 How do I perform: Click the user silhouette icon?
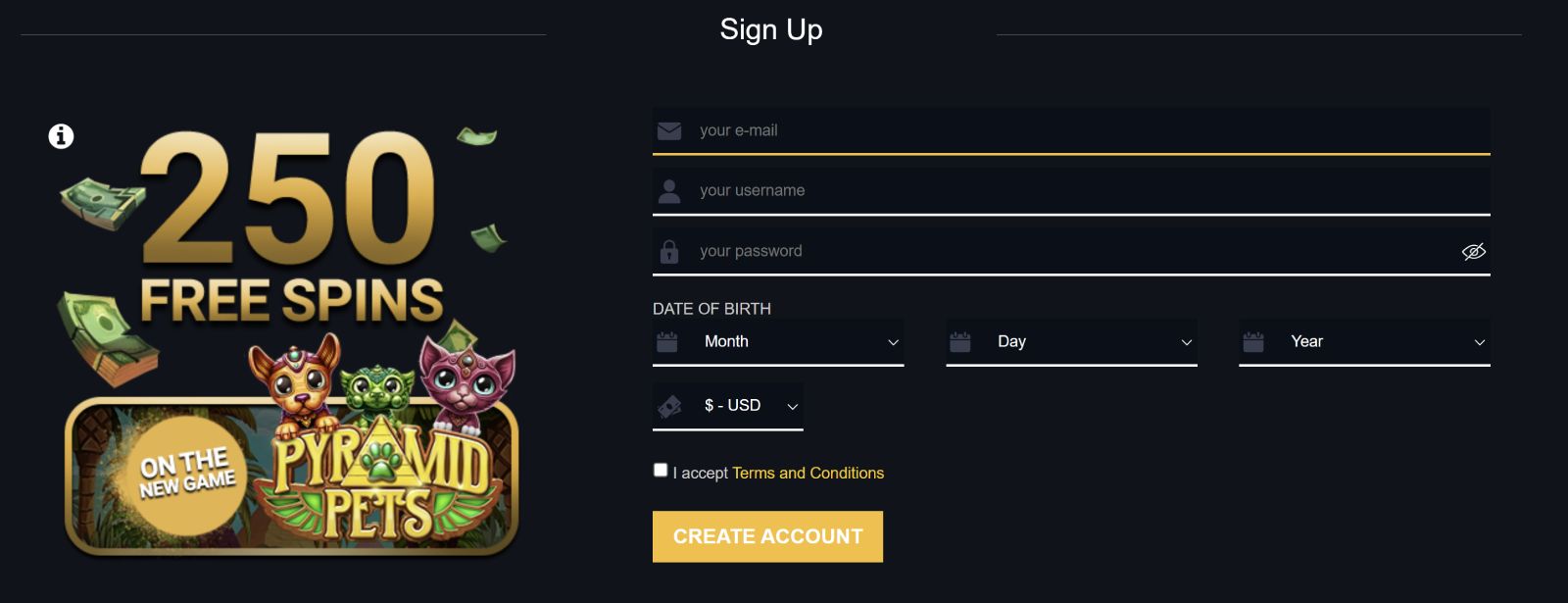[x=669, y=191]
